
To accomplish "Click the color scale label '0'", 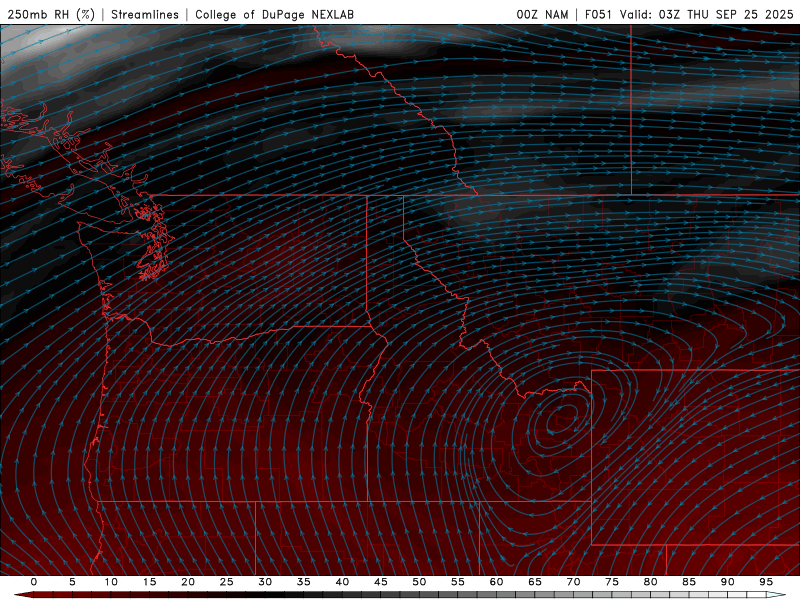I will tap(34, 582).
